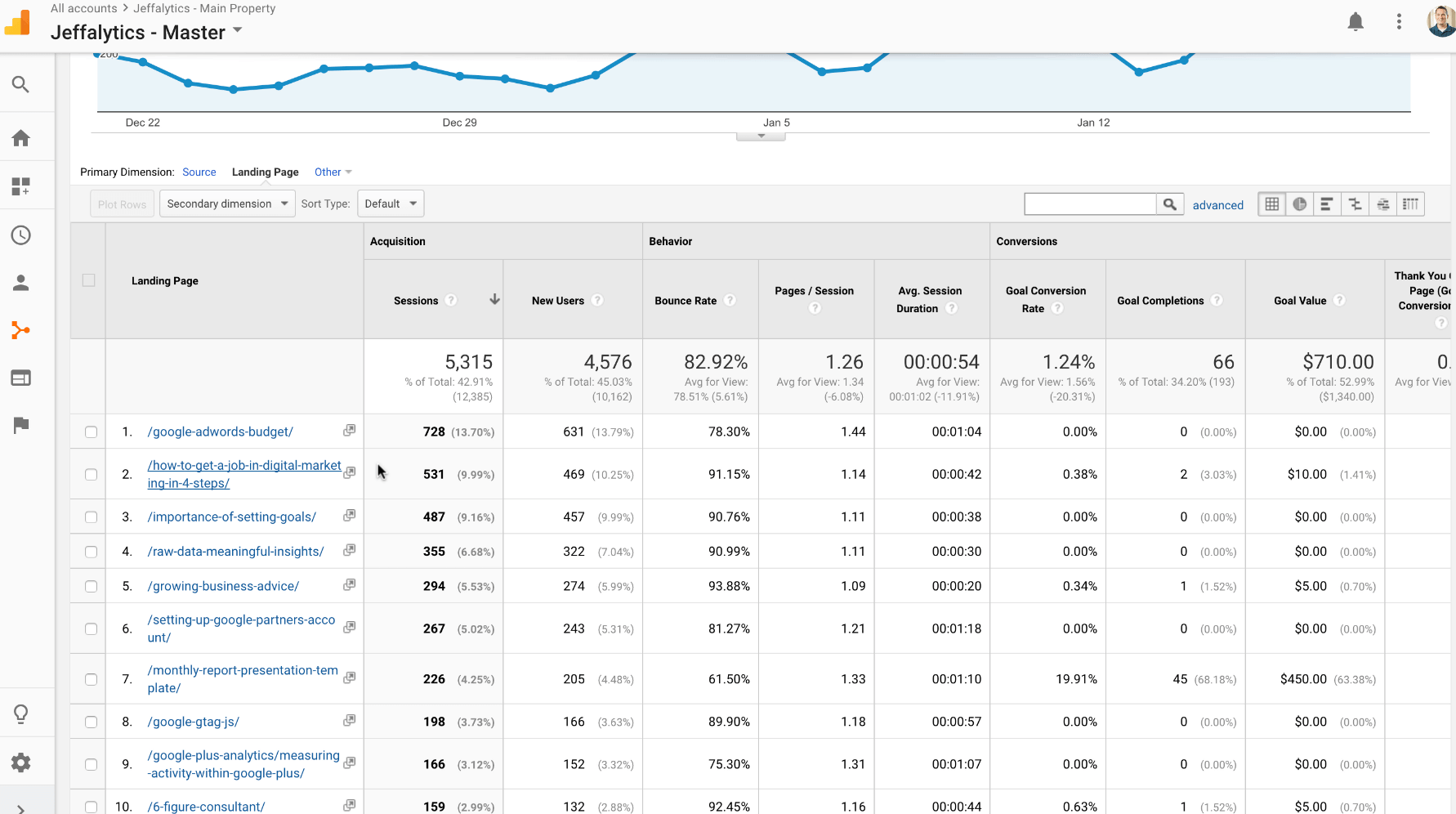Check the how-to-get-a-job row checkbox
Image resolution: width=1456 pixels, height=814 pixels.
(91, 475)
